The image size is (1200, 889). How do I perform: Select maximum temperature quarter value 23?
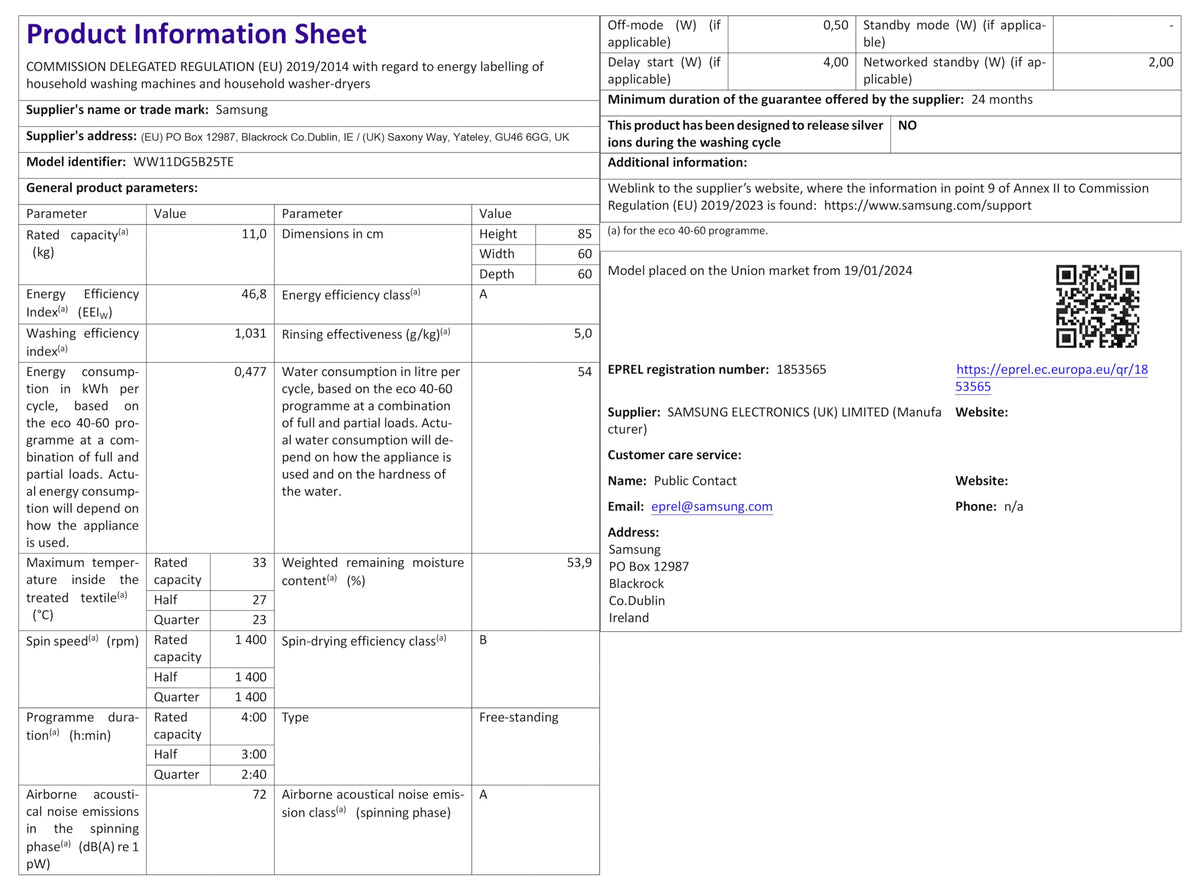(x=259, y=620)
